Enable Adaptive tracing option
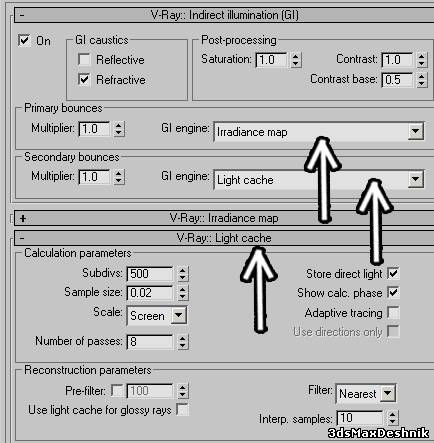 393,313
